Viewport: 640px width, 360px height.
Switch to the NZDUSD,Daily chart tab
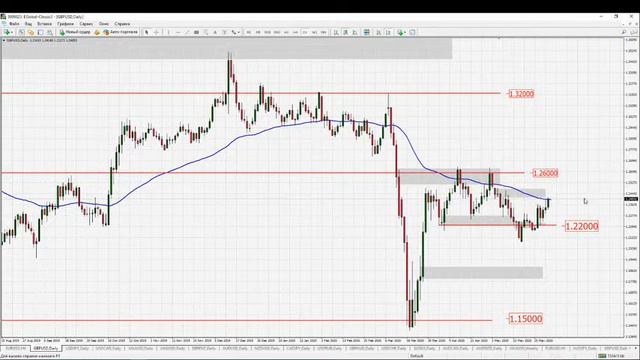[267, 349]
